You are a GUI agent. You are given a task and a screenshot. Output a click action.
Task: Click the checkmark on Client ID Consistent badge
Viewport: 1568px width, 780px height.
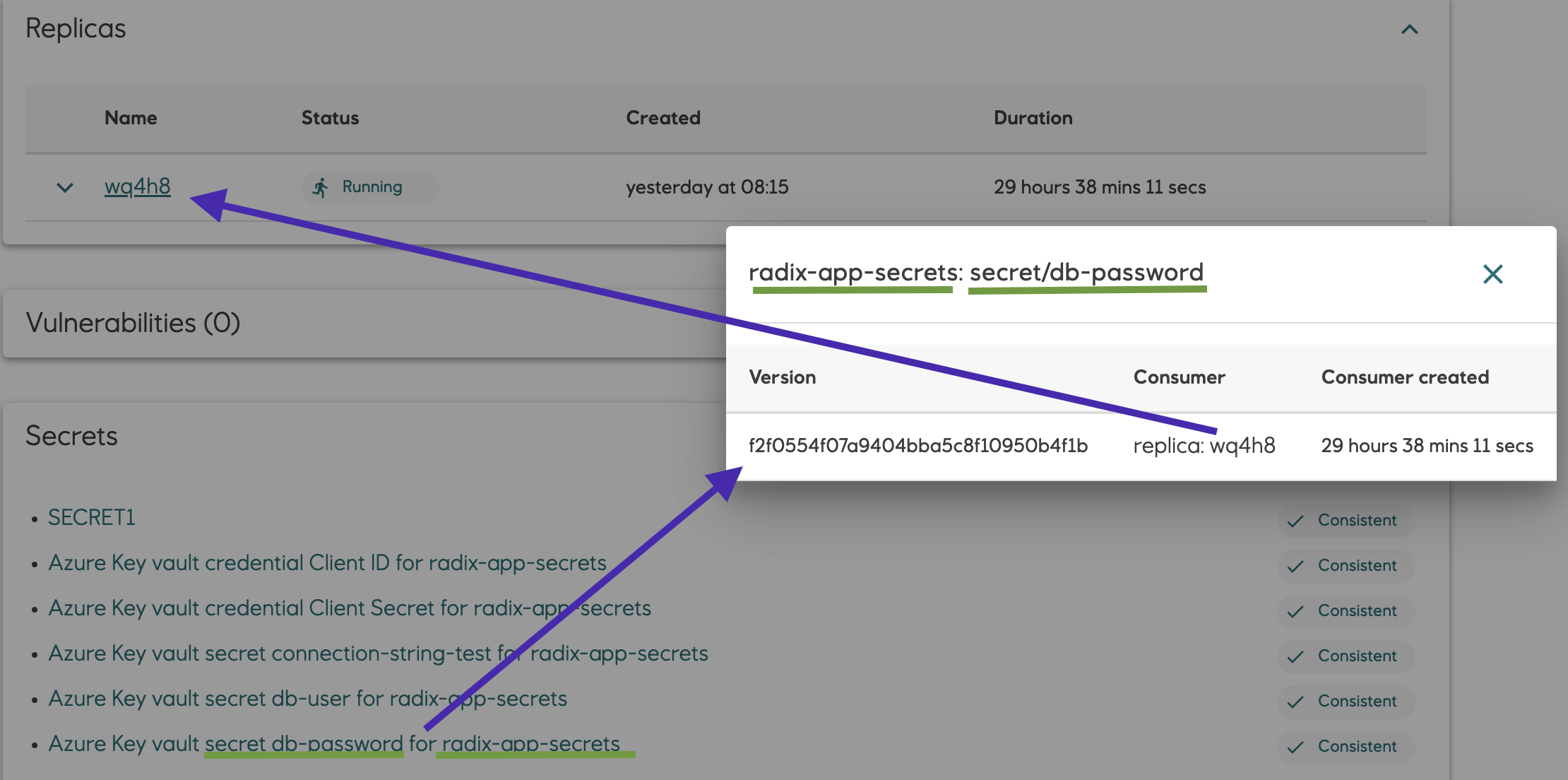(1297, 565)
